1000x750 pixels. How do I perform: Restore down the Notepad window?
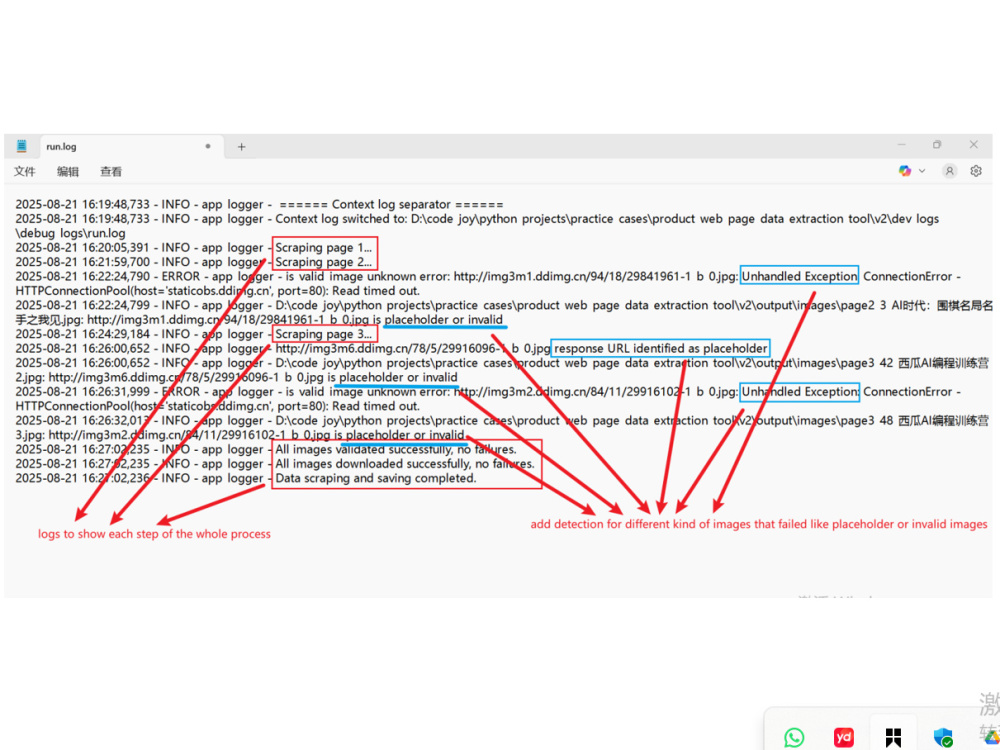click(937, 145)
